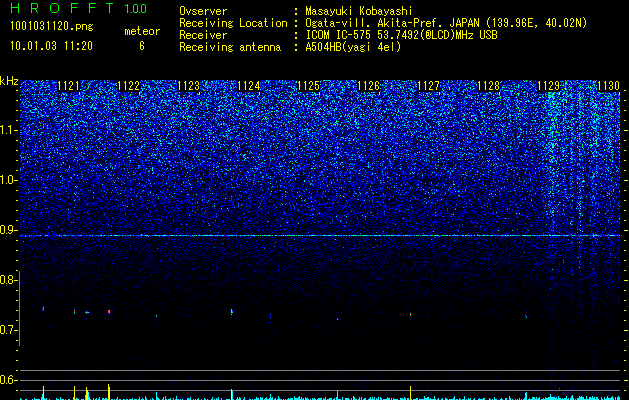Click the 1126 time marker
This screenshot has height=400, width=629.
click(369, 86)
